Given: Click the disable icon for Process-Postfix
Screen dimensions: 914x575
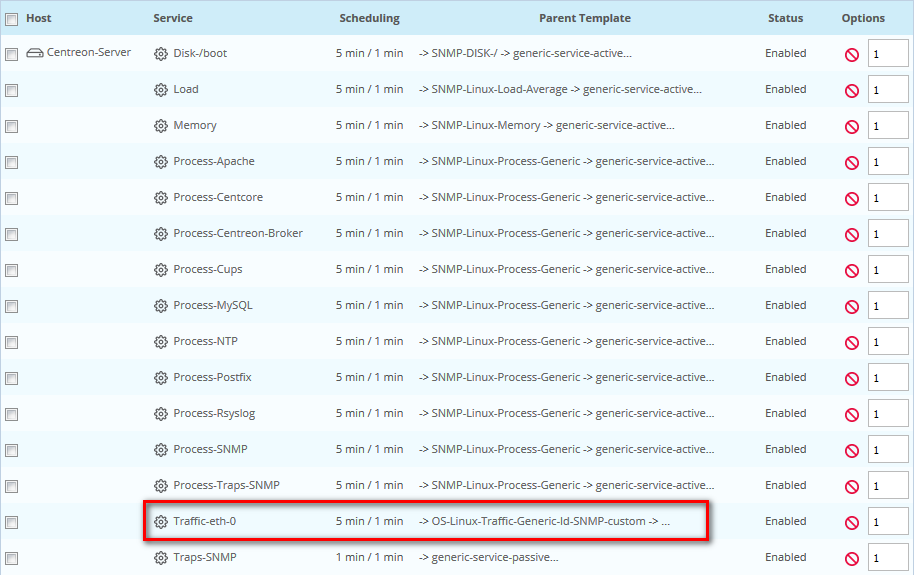Looking at the screenshot, I should click(x=852, y=378).
